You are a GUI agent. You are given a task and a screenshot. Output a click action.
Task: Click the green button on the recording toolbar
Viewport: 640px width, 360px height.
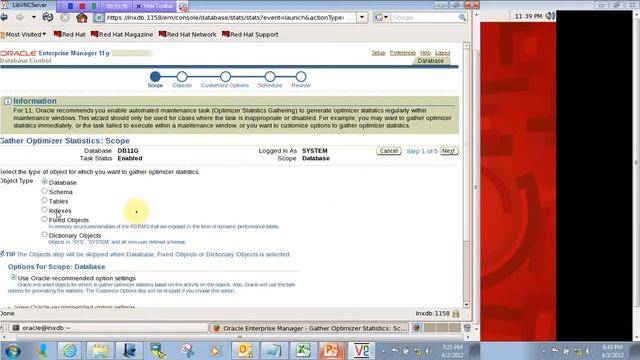[94, 6]
